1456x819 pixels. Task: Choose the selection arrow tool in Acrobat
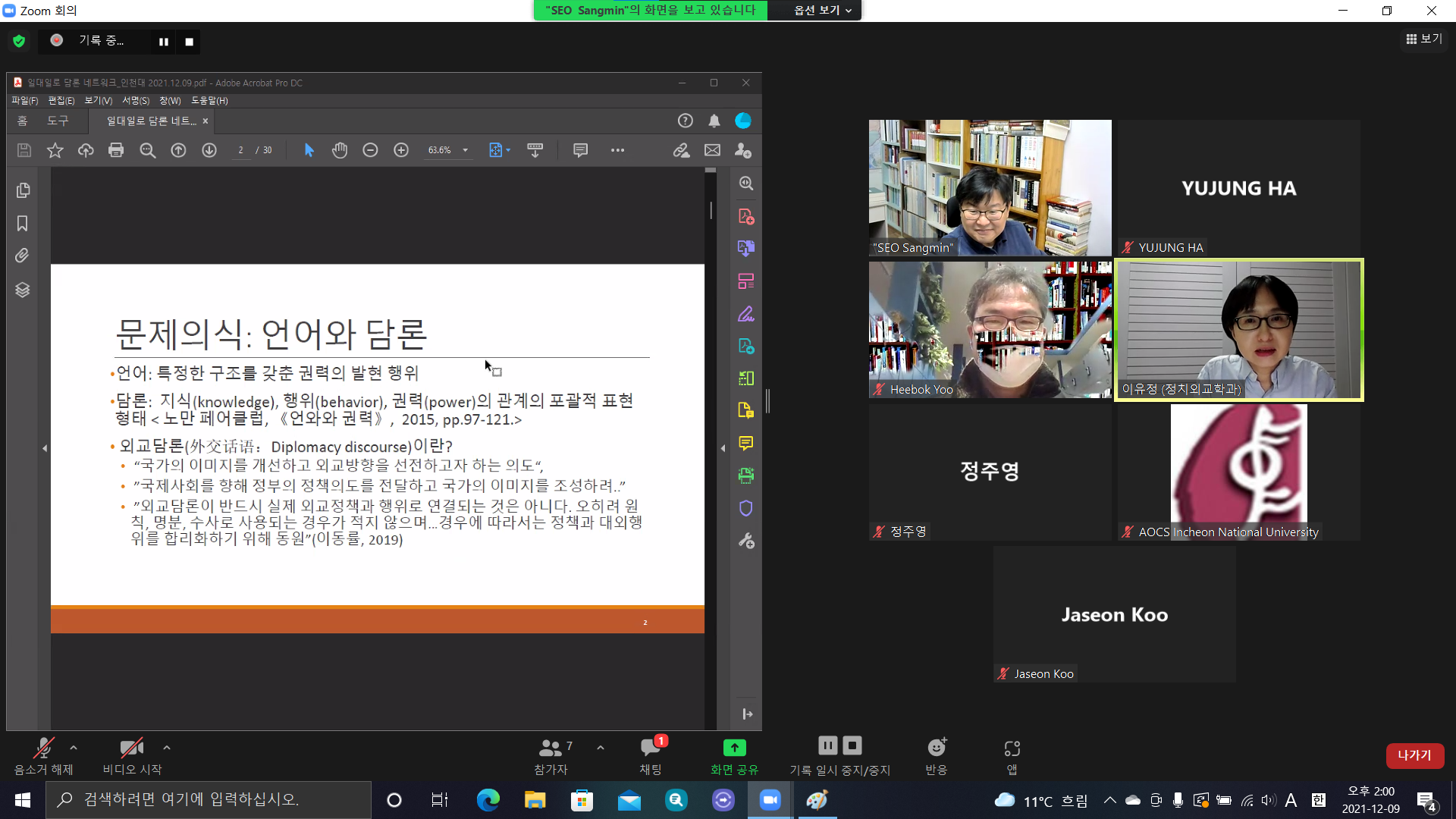(309, 150)
